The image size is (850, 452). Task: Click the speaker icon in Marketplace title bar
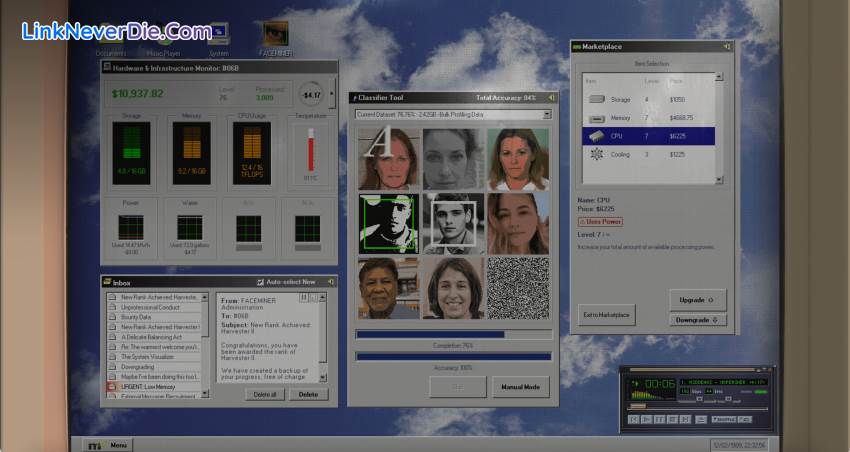coord(727,46)
